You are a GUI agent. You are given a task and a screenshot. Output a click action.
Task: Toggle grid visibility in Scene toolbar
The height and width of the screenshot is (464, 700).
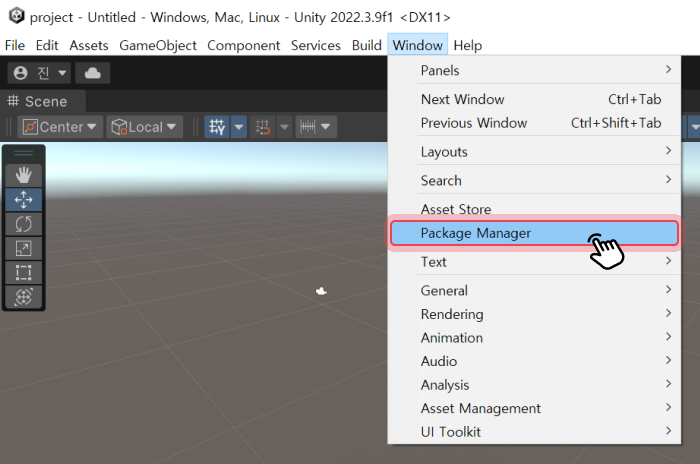tap(216, 127)
